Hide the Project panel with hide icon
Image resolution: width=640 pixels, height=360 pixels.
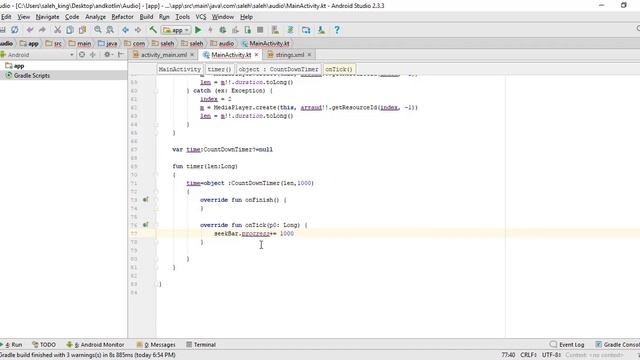tap(121, 55)
